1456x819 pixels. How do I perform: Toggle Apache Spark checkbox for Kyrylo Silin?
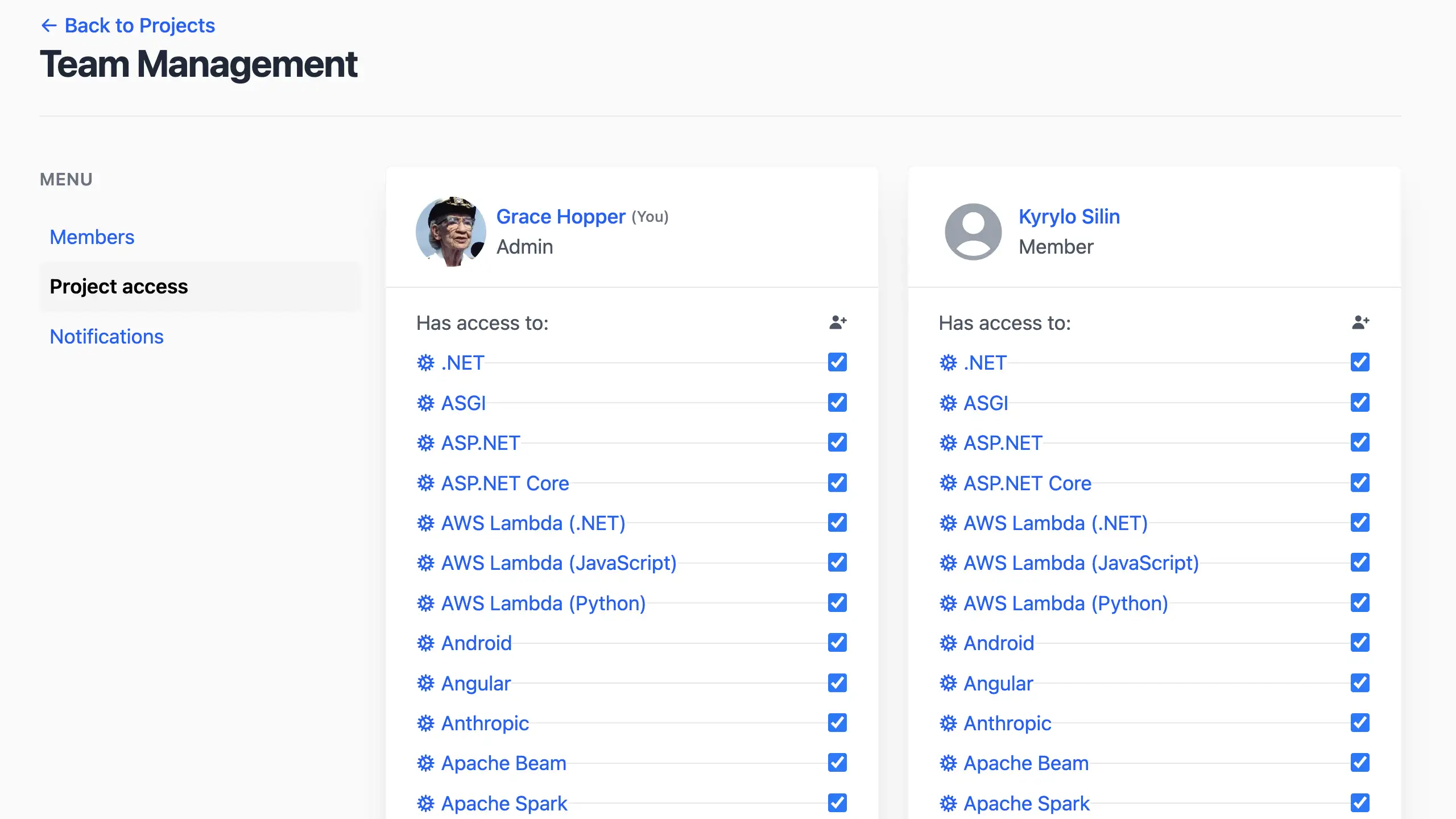point(1360,803)
